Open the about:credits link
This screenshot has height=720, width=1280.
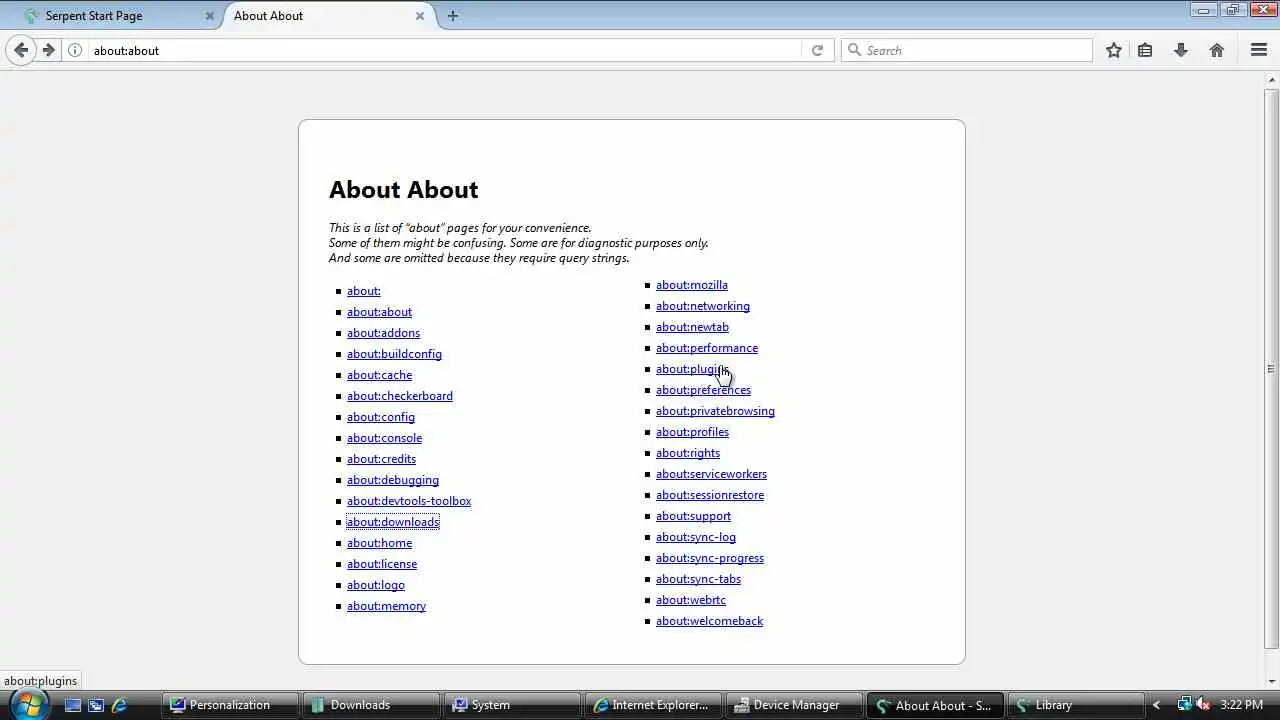click(381, 459)
